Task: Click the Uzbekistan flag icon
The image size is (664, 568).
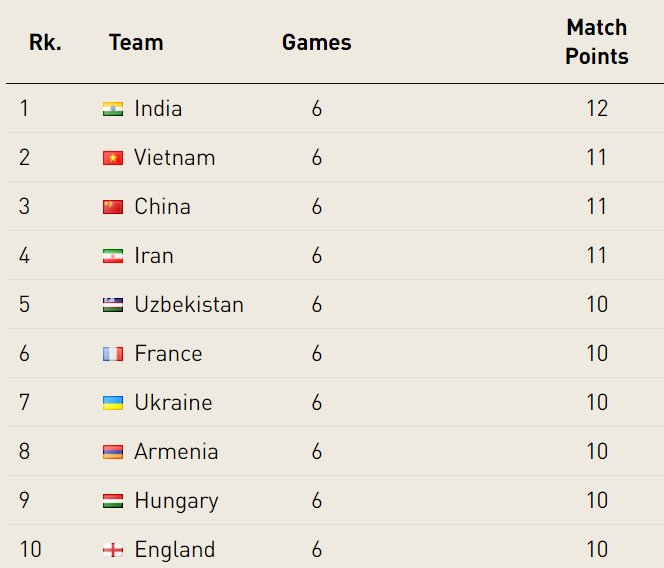Action: tap(113, 305)
